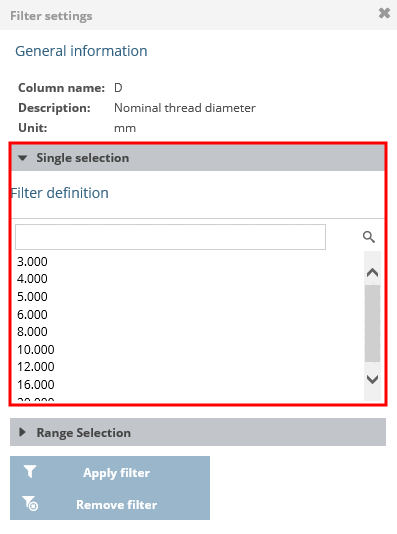This screenshot has width=397, height=534.
Task: Focus the filter value search field
Action: click(x=171, y=237)
